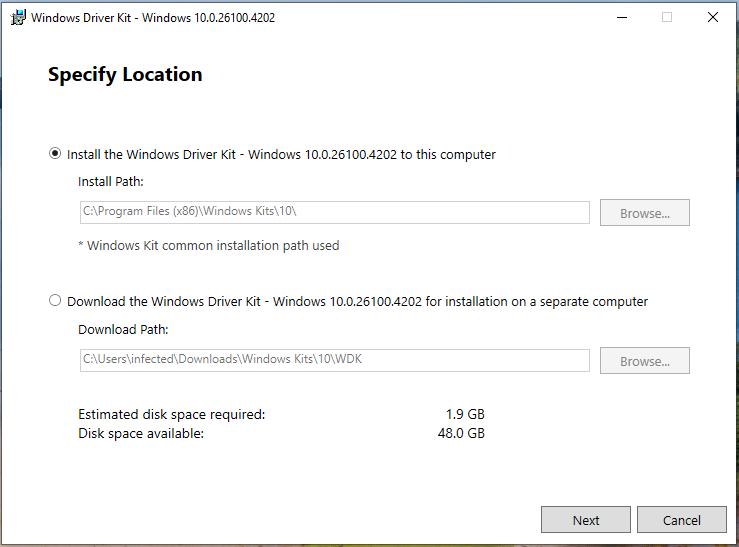Click the 48.0 GB available space value
This screenshot has height=547, width=739.
tap(461, 433)
